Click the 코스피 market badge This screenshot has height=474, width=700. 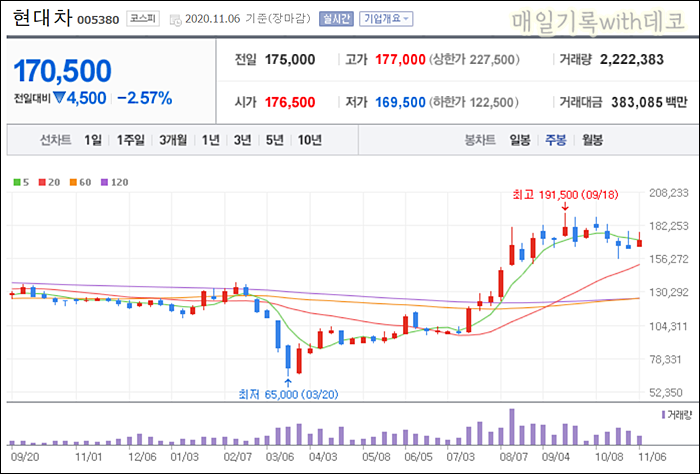click(x=143, y=19)
